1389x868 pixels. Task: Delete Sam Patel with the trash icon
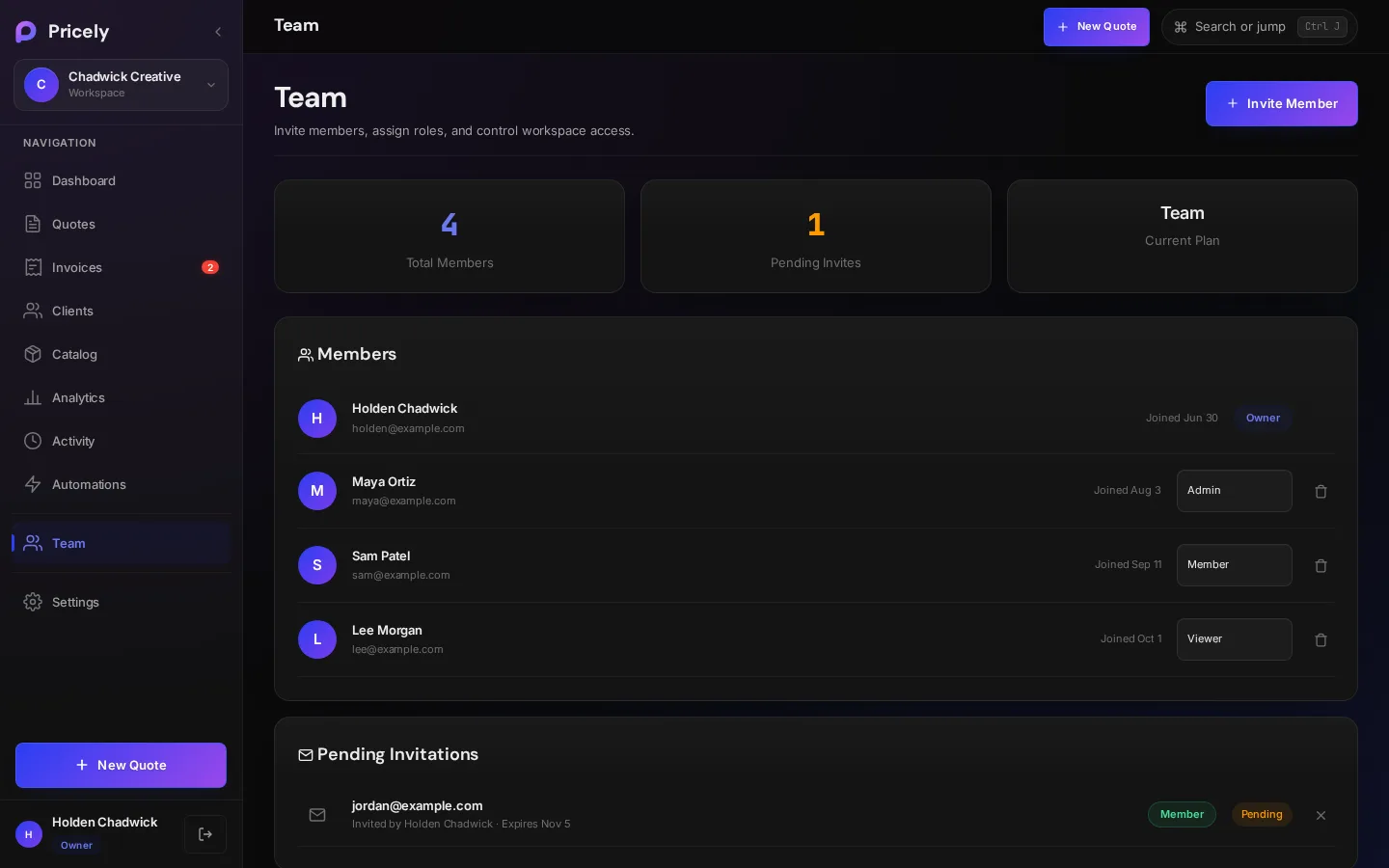(1321, 565)
